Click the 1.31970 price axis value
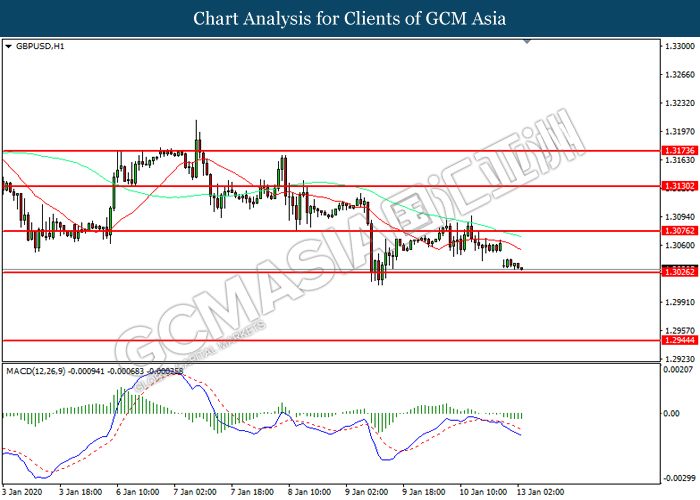700x500 pixels. 680,132
